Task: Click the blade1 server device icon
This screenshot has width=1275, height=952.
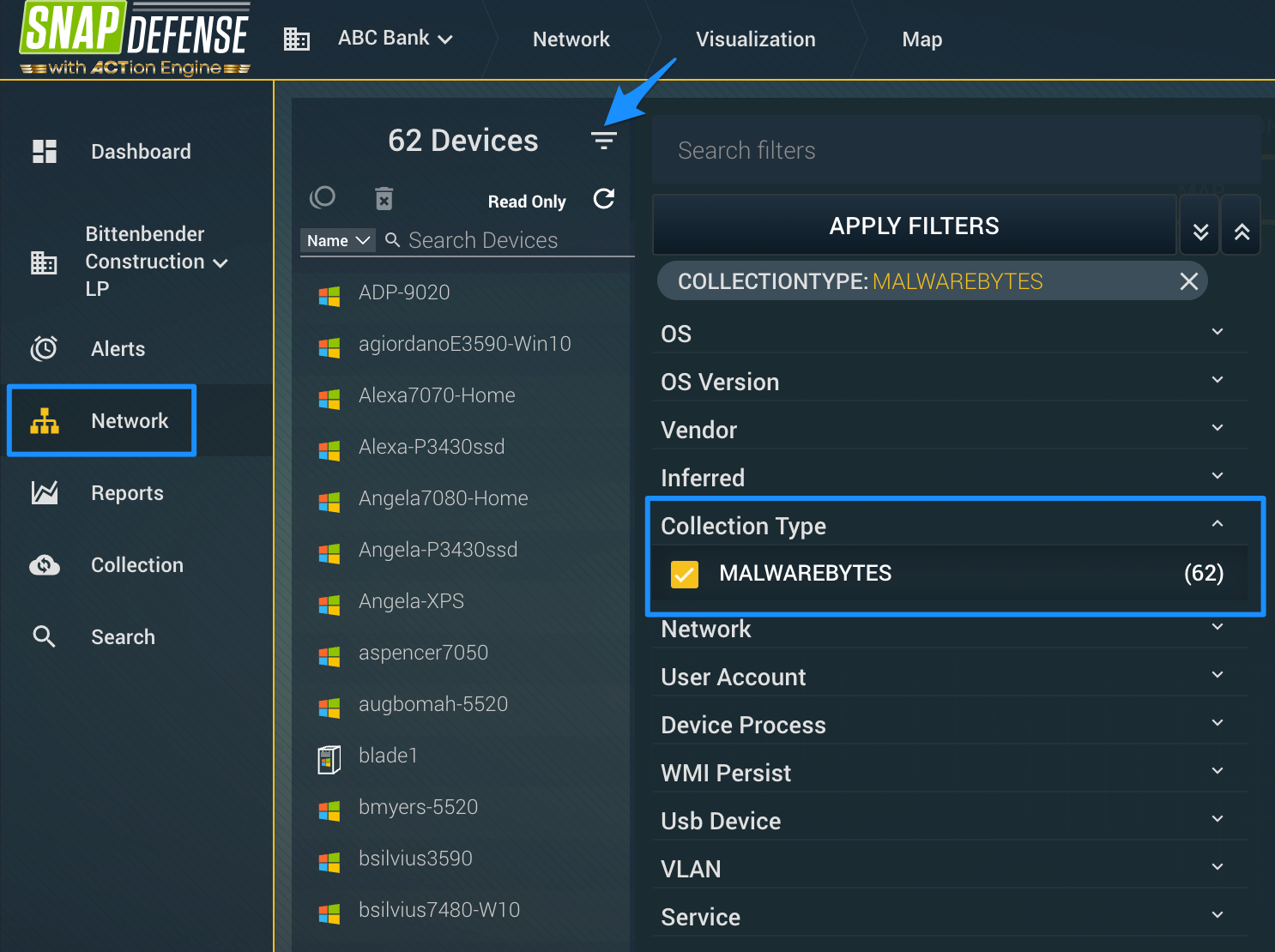Action: point(329,759)
